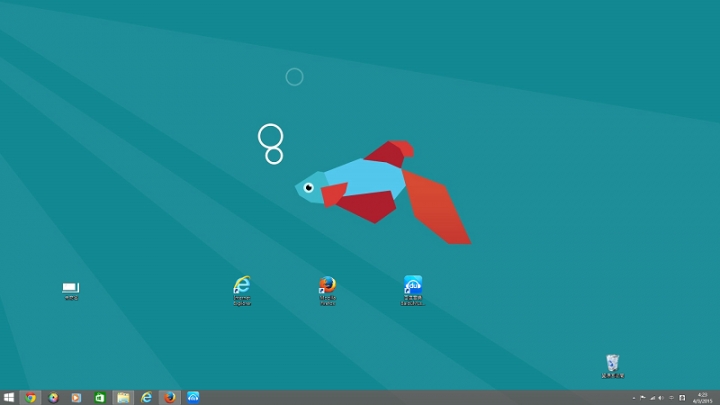Open File Explorer from the taskbar
Image resolution: width=720 pixels, height=405 pixels.
click(x=123, y=398)
